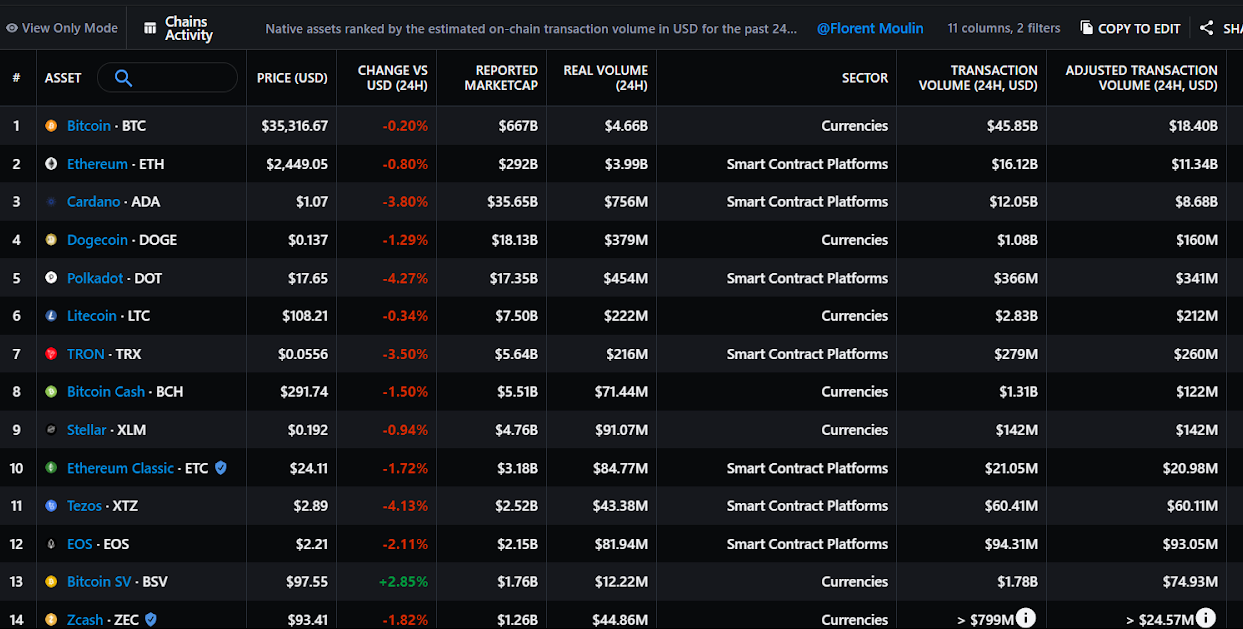1243x629 pixels.
Task: Open the Zcash asset link
Action: click(x=85, y=620)
